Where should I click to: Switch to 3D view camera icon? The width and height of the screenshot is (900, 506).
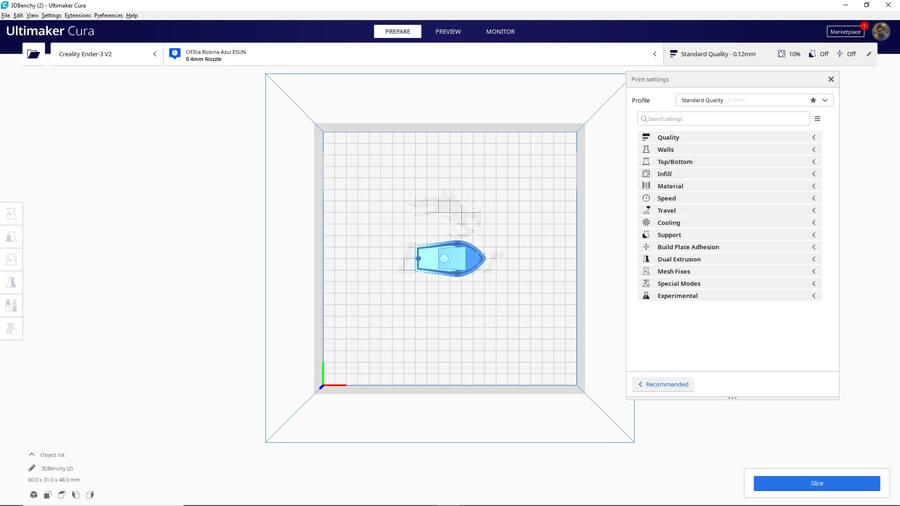[x=33, y=494]
